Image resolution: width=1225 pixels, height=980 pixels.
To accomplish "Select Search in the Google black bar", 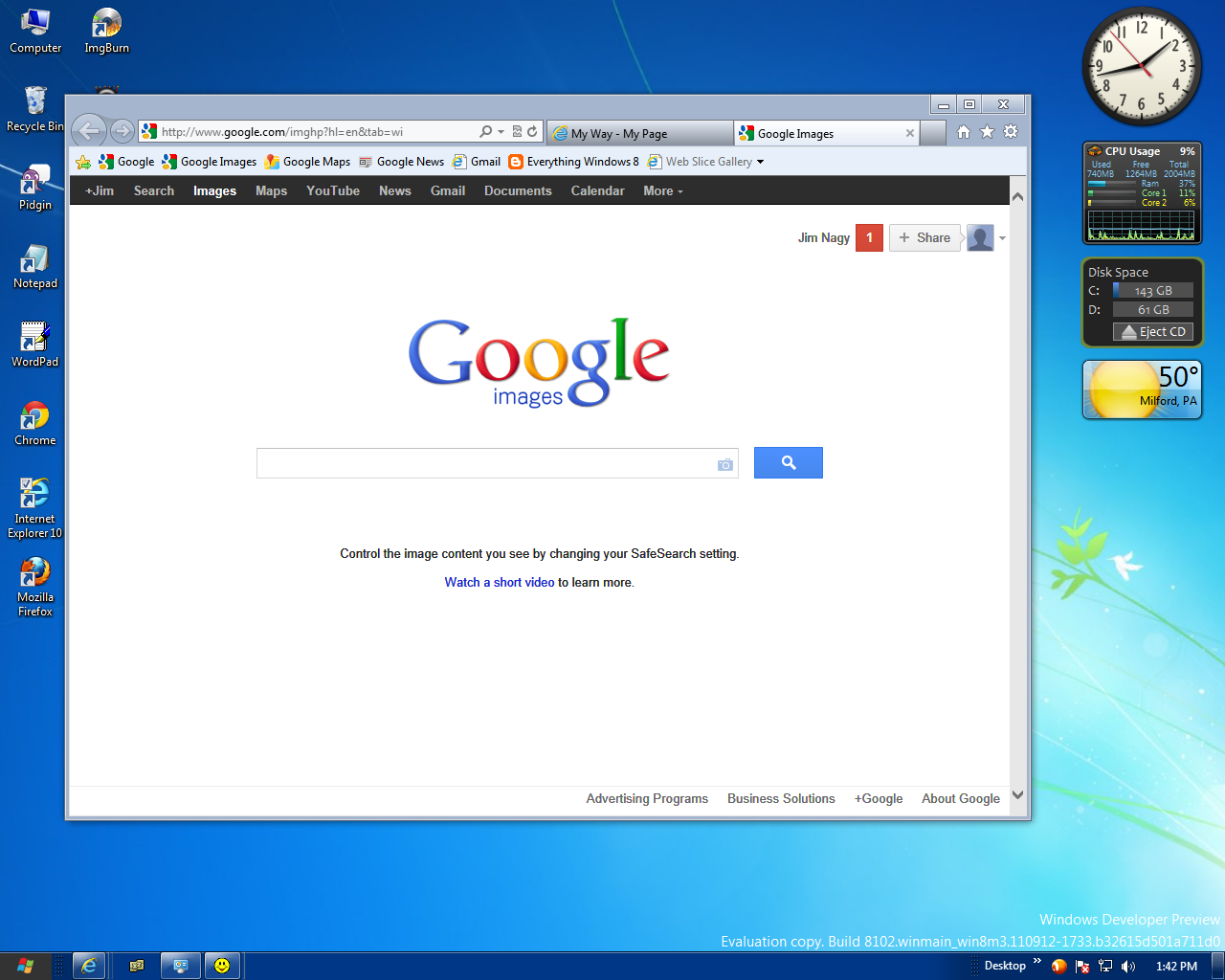I will coord(154,190).
